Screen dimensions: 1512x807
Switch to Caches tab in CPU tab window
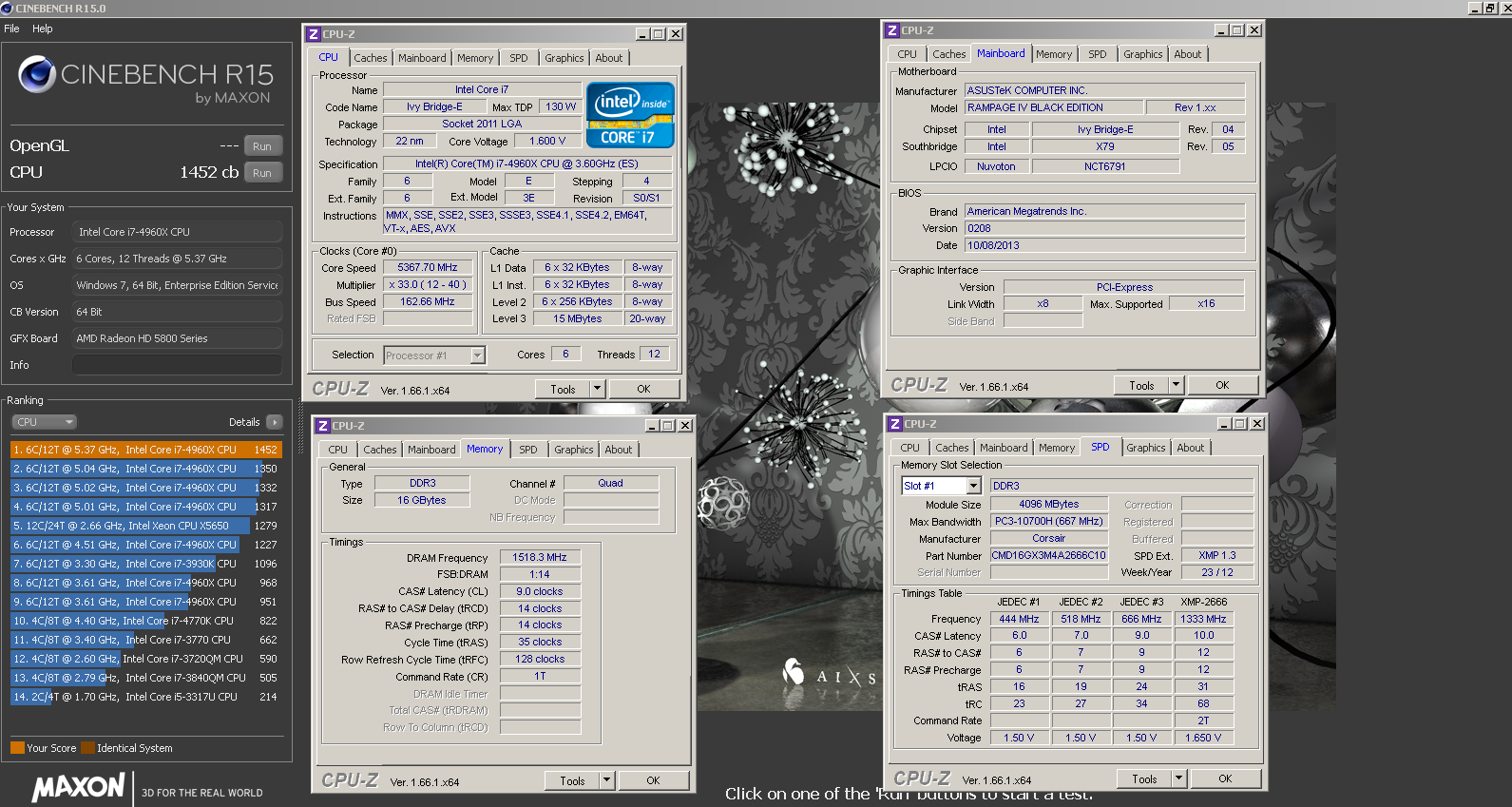click(x=371, y=58)
